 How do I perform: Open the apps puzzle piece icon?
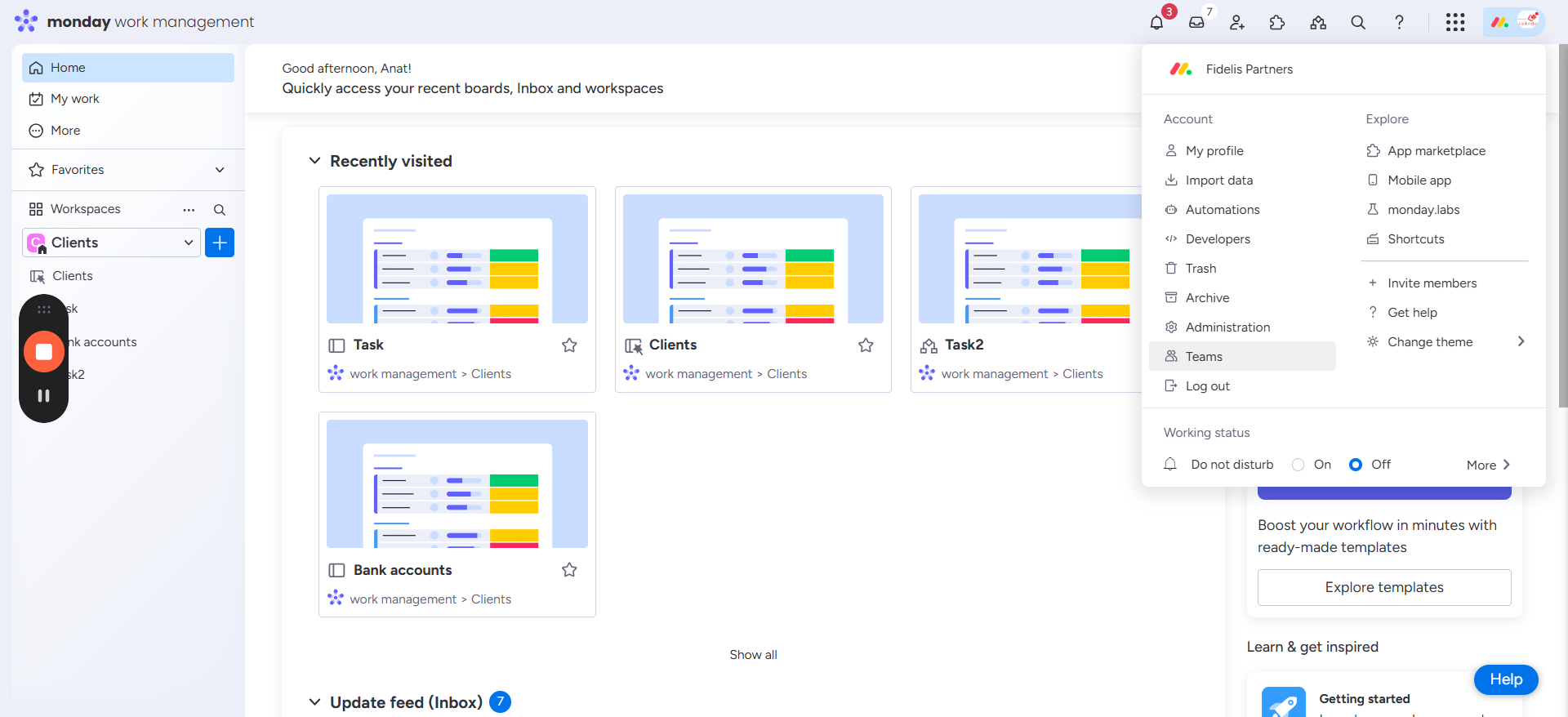[x=1277, y=23]
